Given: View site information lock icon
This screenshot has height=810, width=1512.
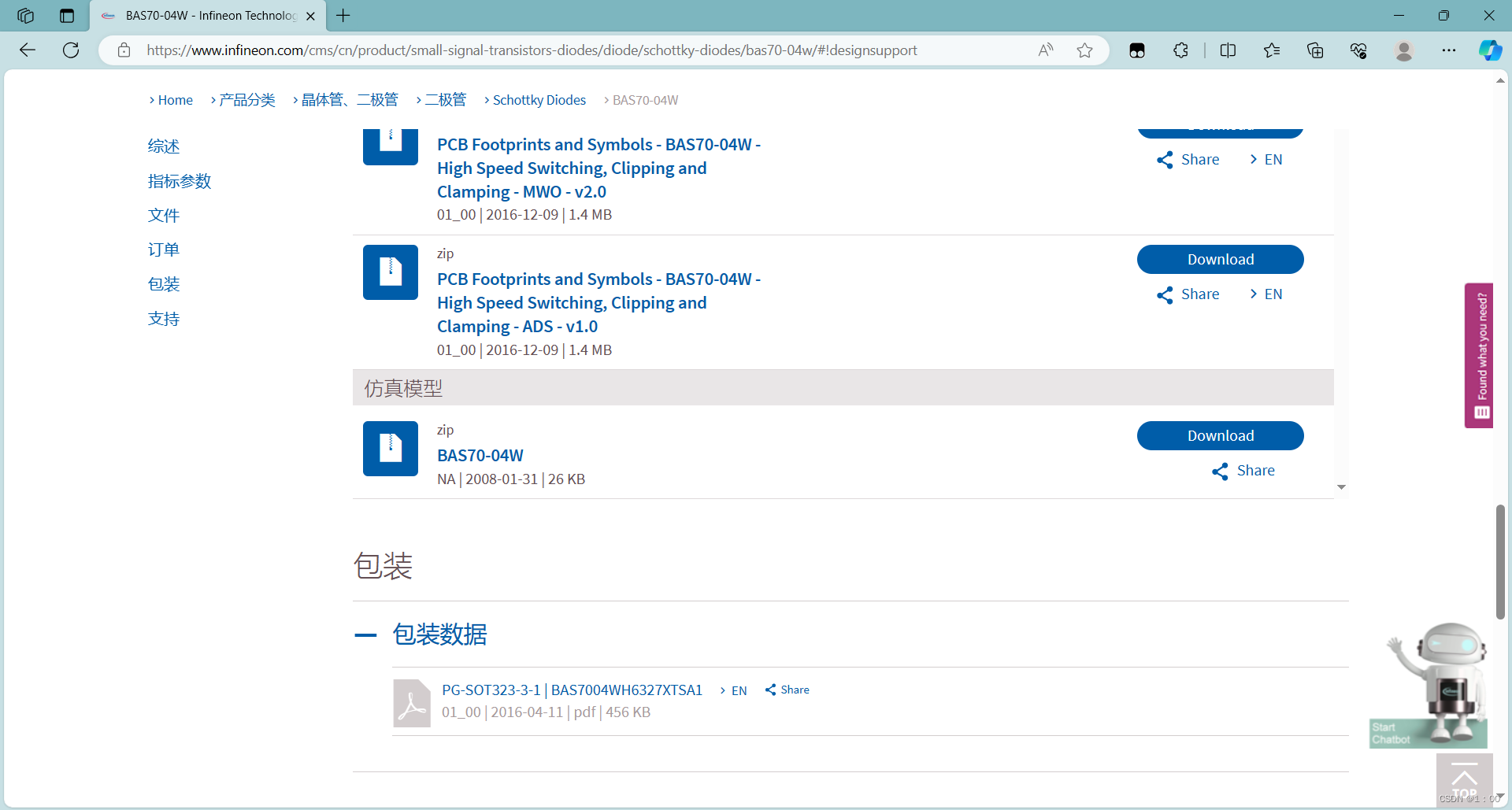Looking at the screenshot, I should [x=124, y=50].
